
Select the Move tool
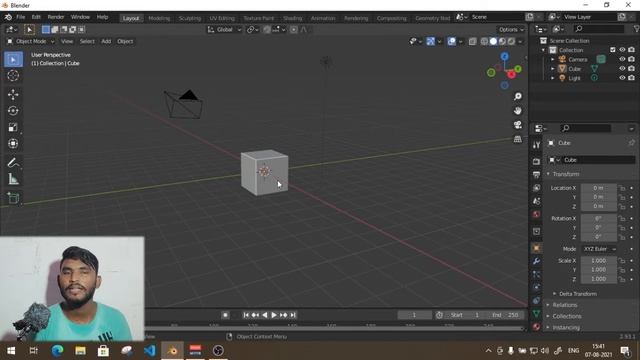pyautogui.click(x=13, y=94)
